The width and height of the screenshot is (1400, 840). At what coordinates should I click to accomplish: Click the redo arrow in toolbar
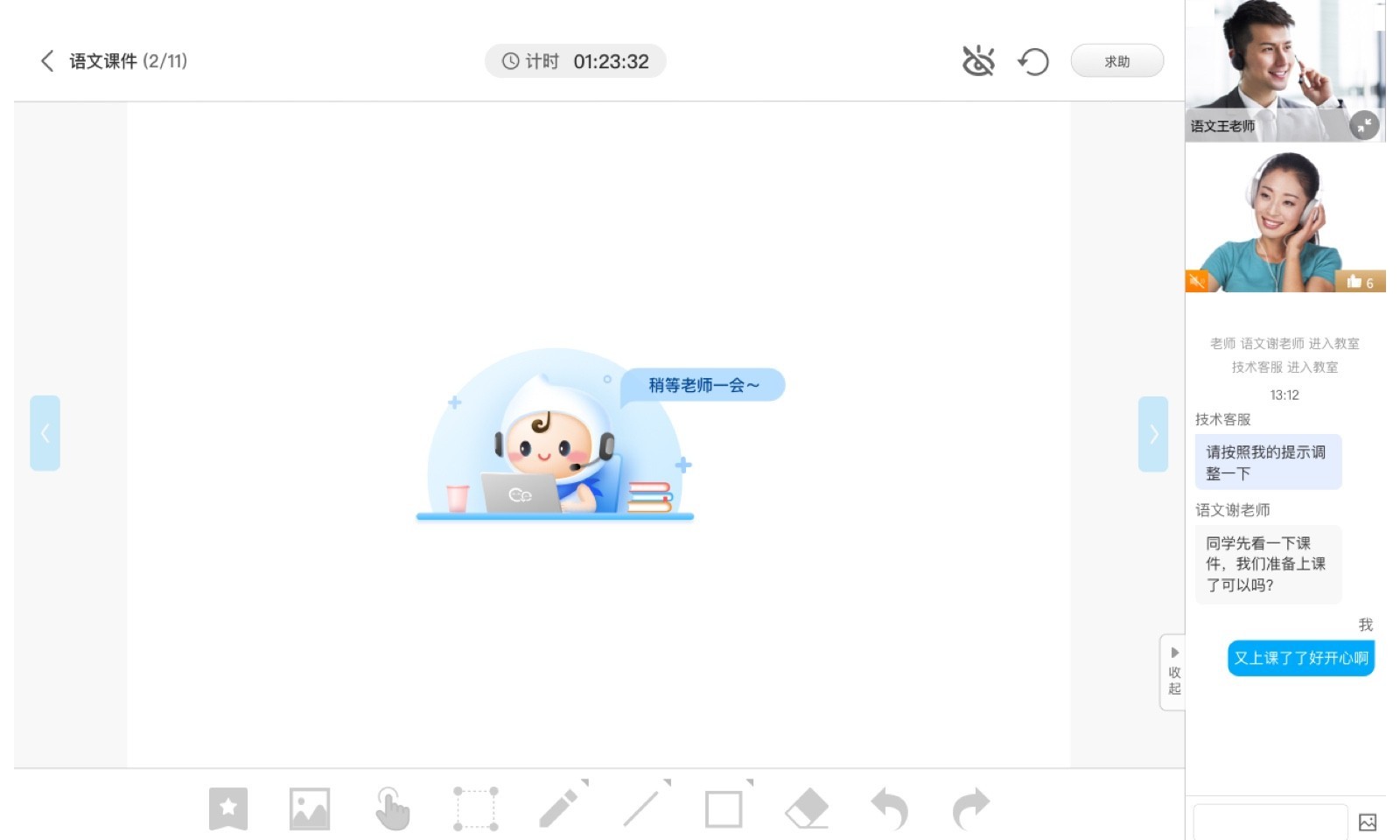[971, 808]
